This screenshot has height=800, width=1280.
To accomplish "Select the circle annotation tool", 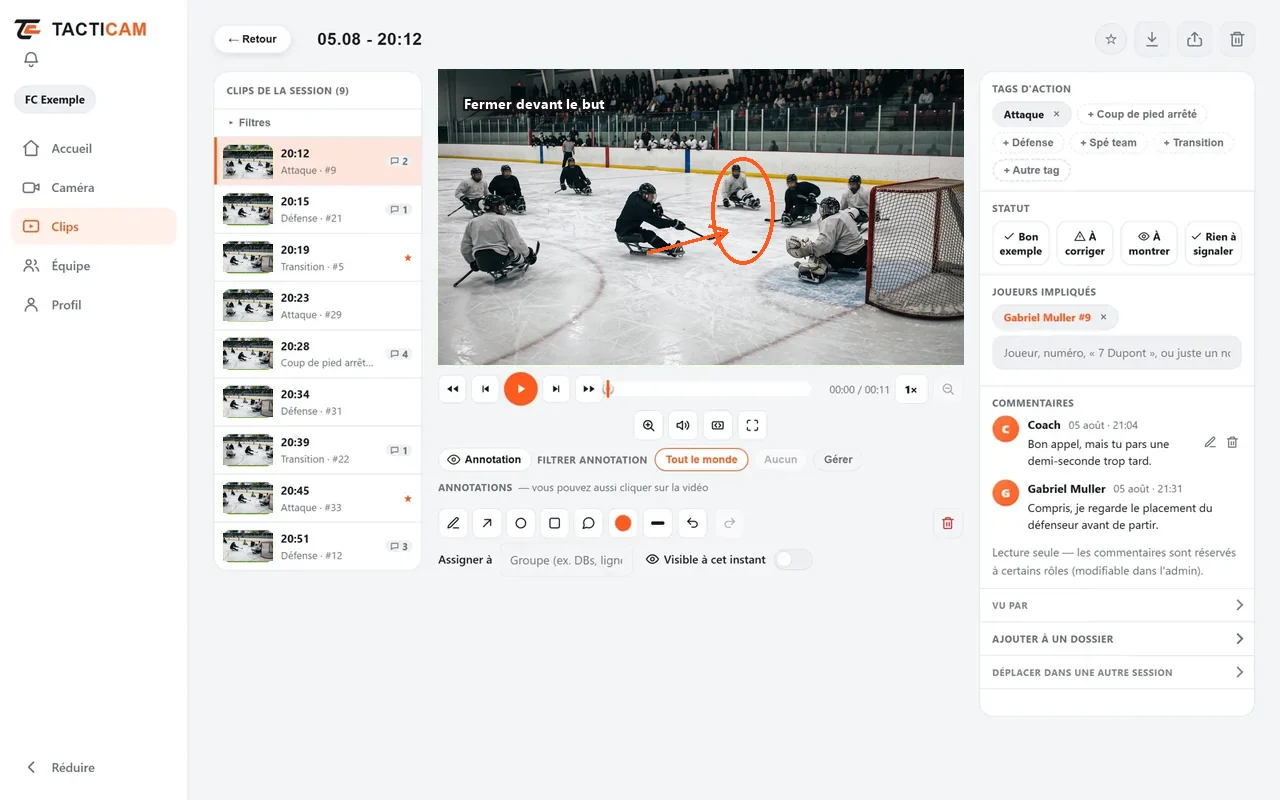I will tap(521, 523).
